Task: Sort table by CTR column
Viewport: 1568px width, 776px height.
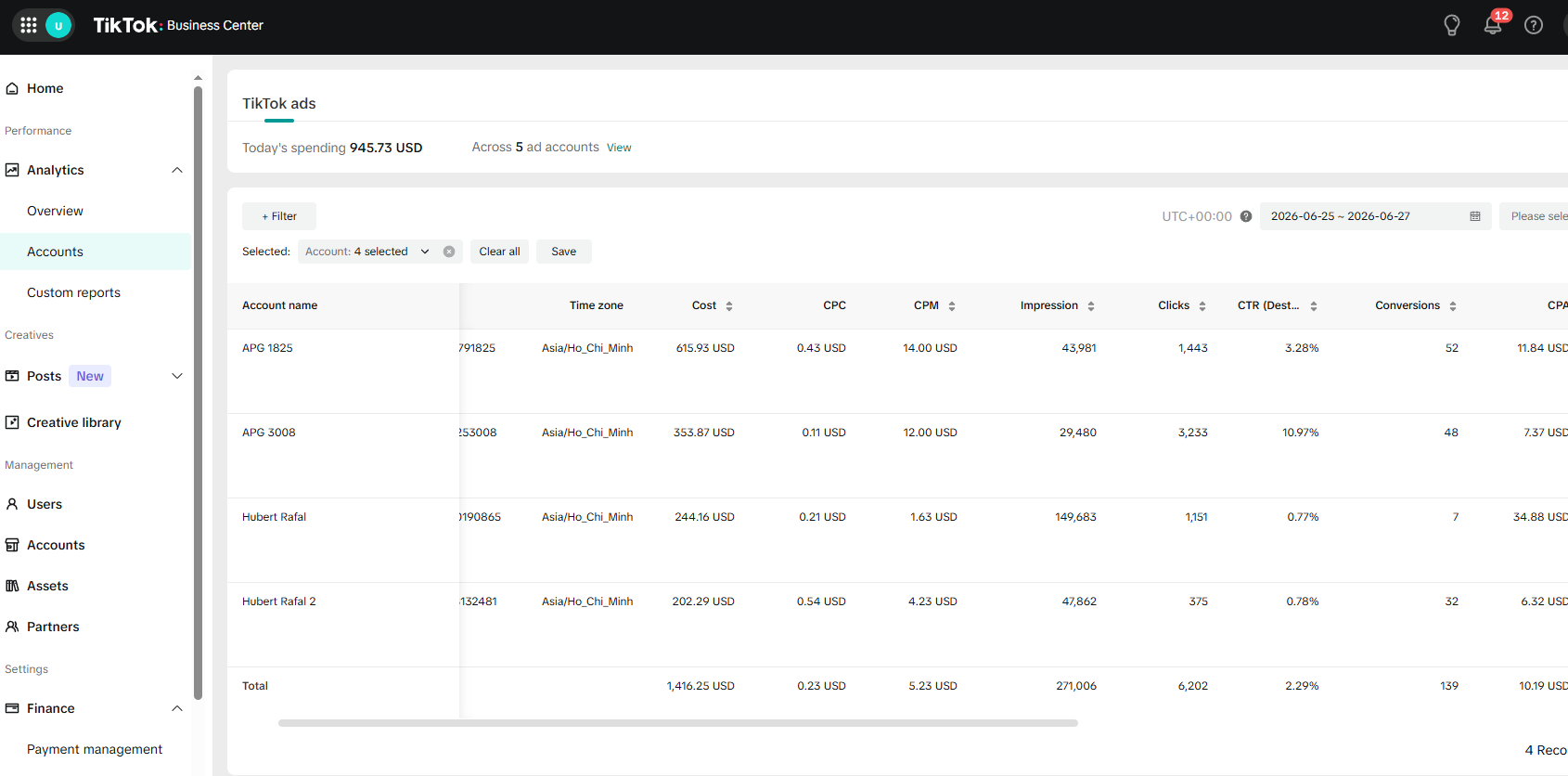Action: coord(1314,305)
